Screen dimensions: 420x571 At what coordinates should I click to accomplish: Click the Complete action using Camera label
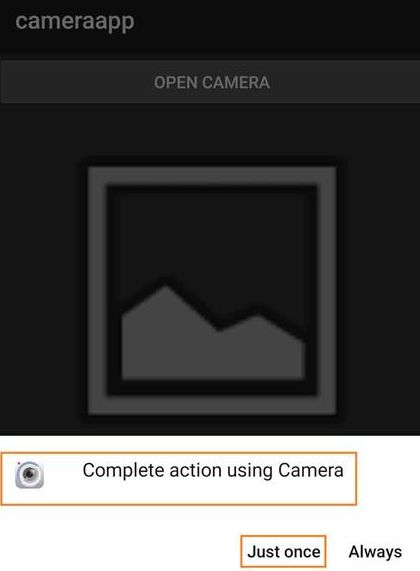213,470
